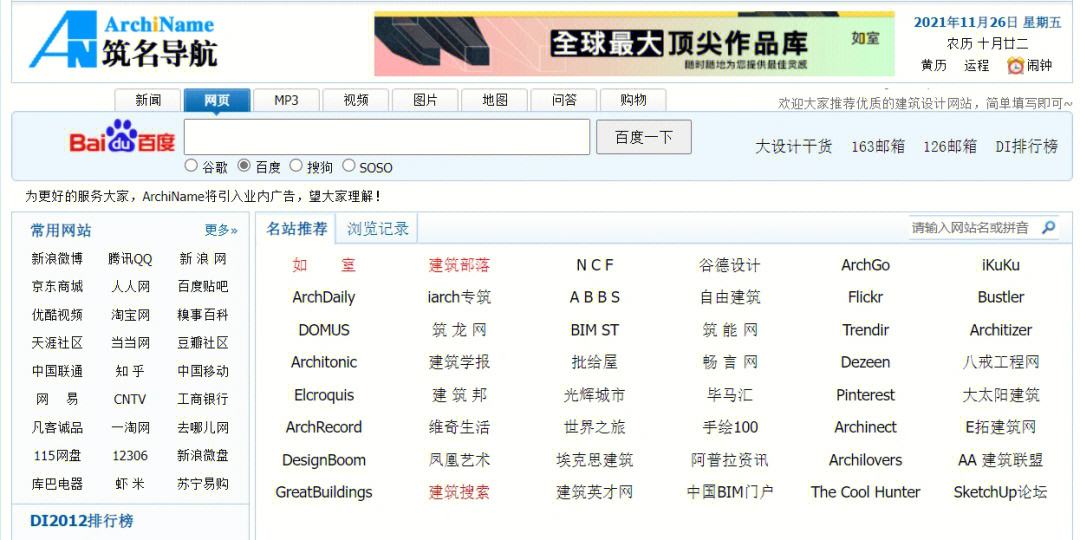Open the Flickr link
Viewport: 1080px width, 540px height.
click(x=865, y=298)
